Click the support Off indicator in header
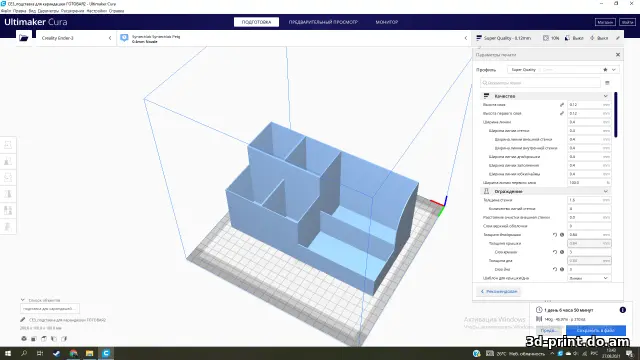 click(x=574, y=38)
